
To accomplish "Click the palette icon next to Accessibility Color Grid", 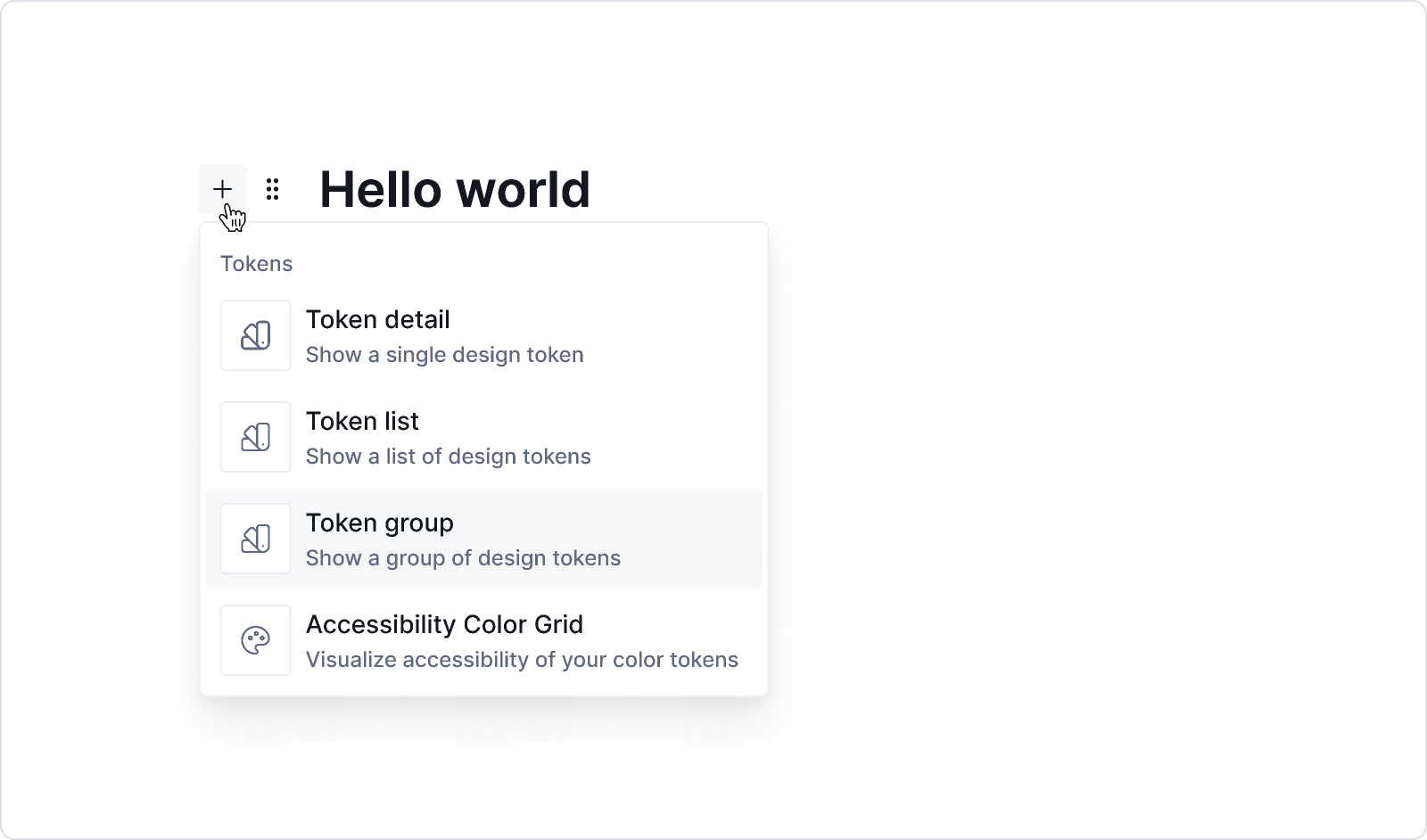I will 255,639.
